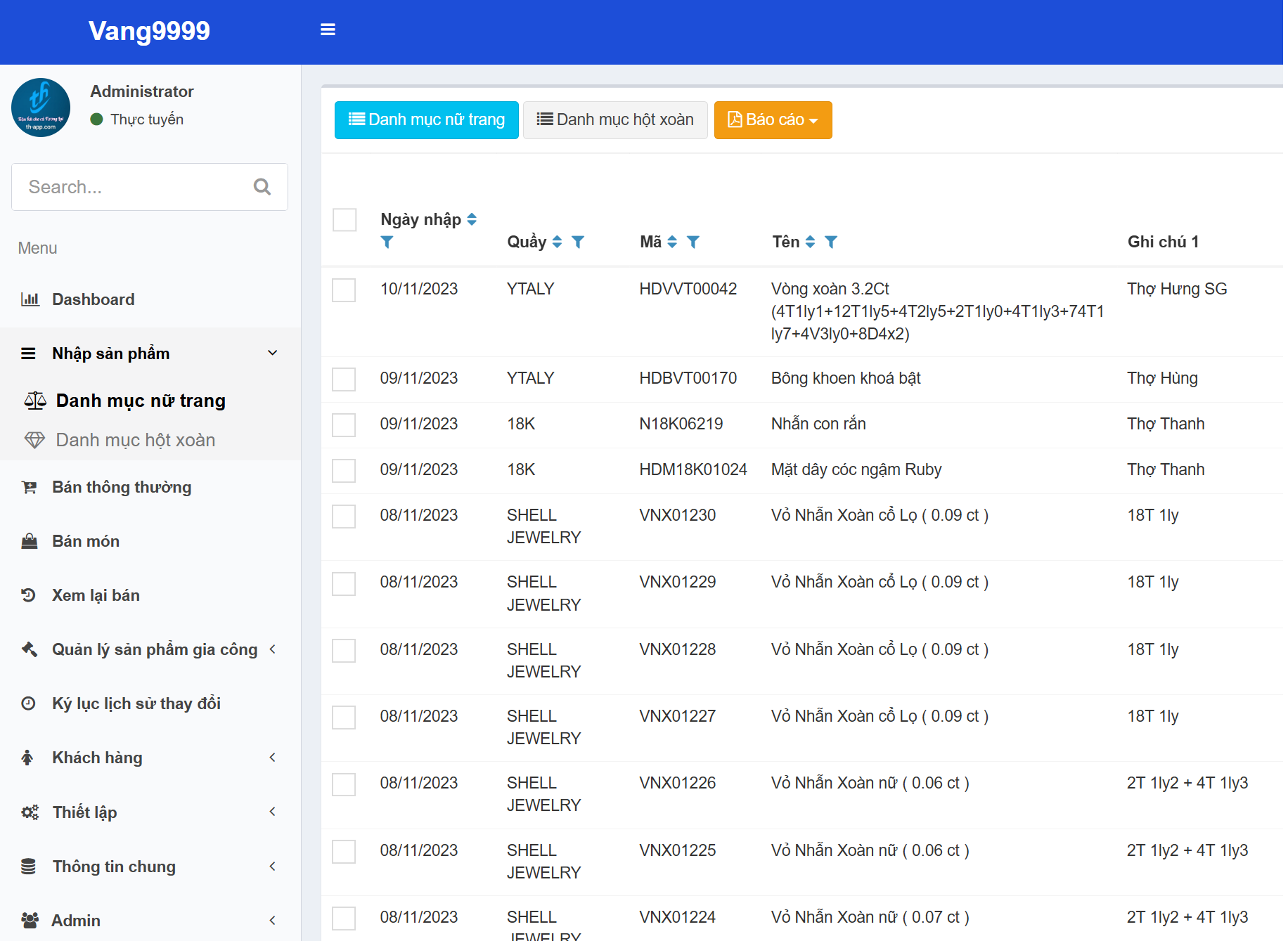
Task: Expand the Khách hàng submenu chevron
Action: point(273,758)
